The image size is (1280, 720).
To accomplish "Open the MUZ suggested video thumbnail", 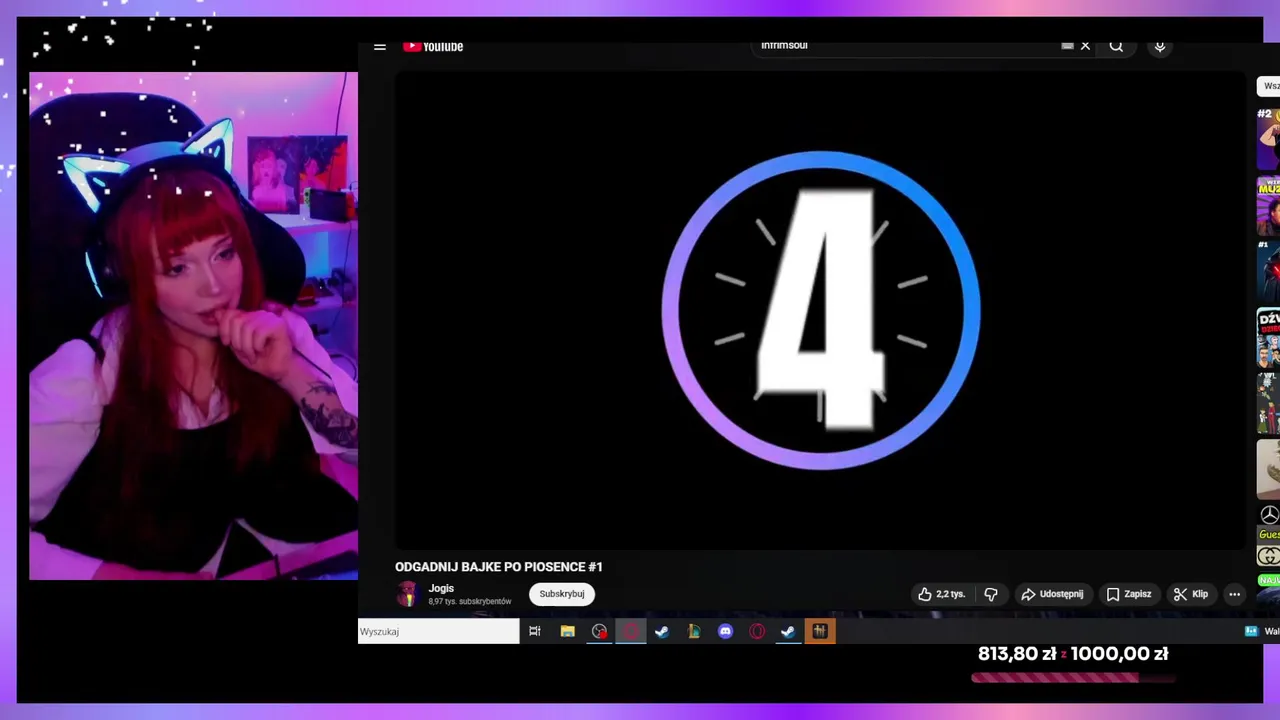I will pyautogui.click(x=1268, y=205).
